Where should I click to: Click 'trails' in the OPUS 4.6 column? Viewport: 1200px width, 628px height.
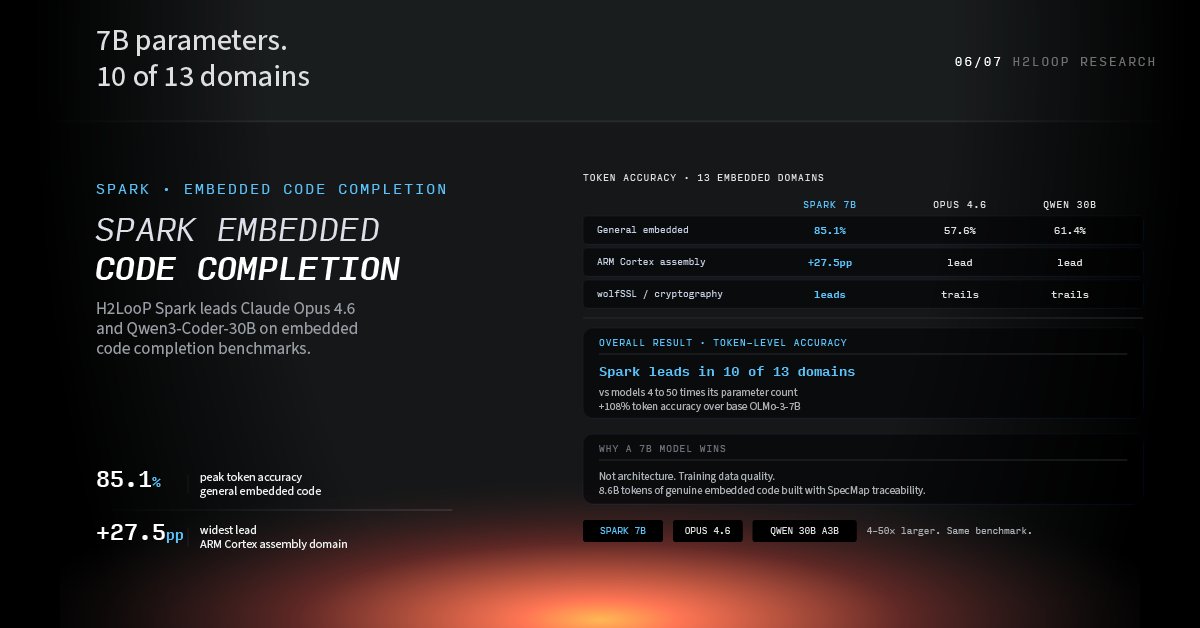pyautogui.click(x=960, y=295)
